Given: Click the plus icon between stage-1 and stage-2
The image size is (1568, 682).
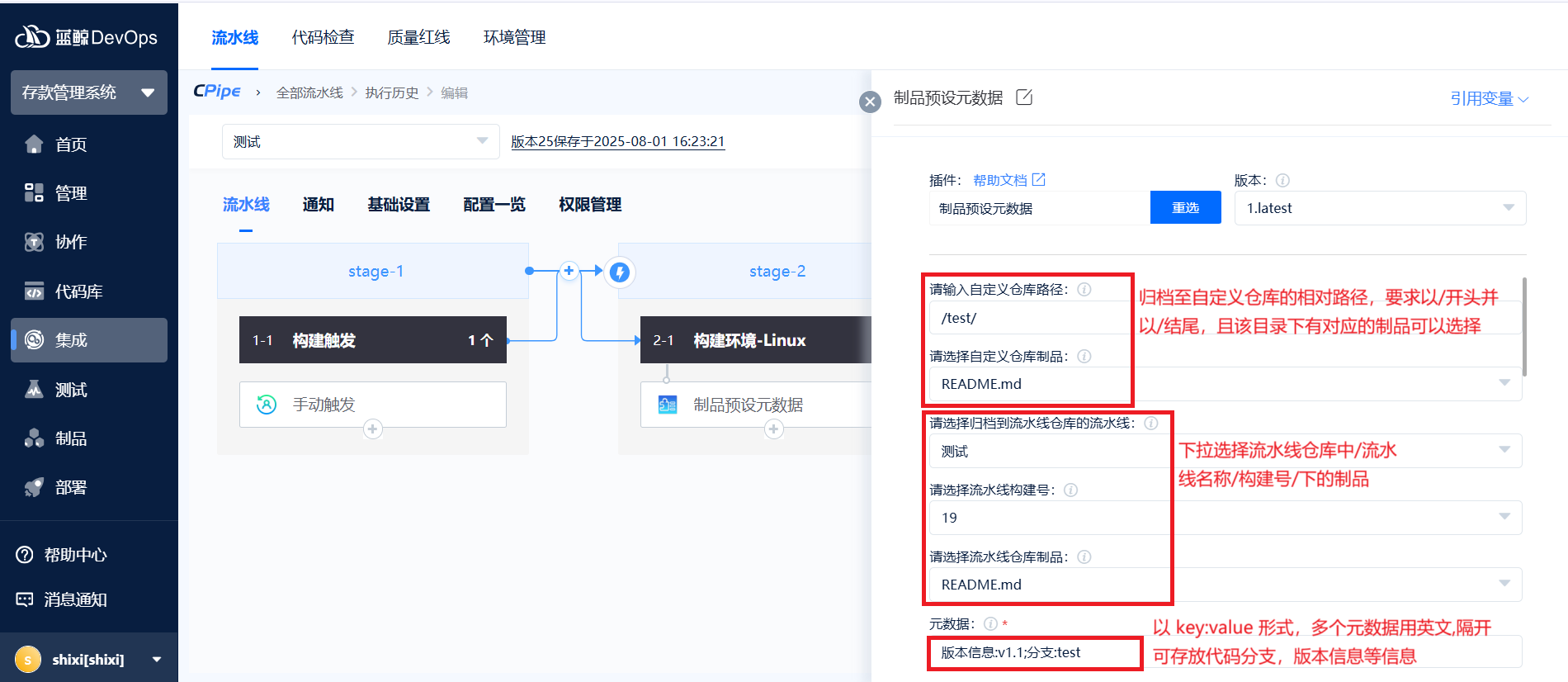Looking at the screenshot, I should [569, 271].
